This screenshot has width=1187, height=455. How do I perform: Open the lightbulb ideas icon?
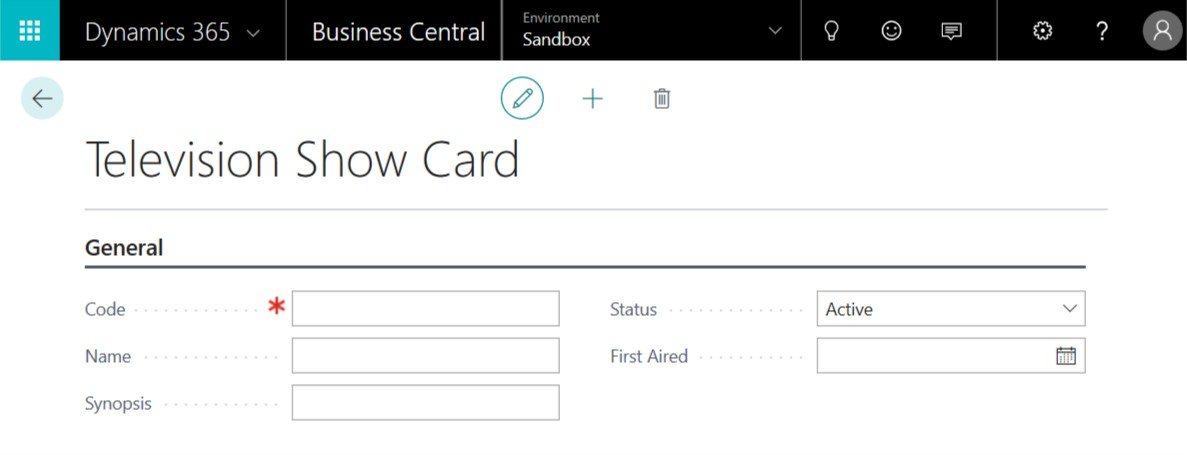[x=831, y=31]
